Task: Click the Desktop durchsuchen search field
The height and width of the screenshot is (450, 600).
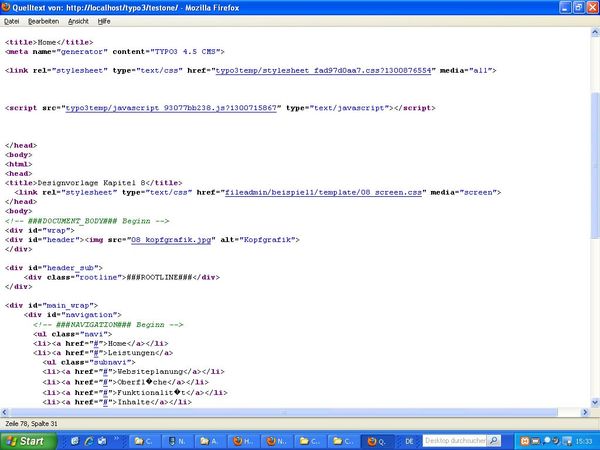Action: pos(455,441)
